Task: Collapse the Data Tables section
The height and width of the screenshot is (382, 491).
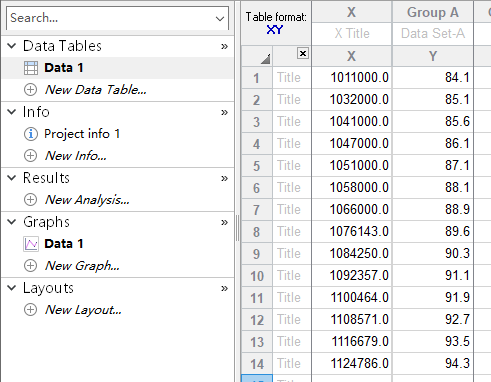Action: (x=12, y=46)
